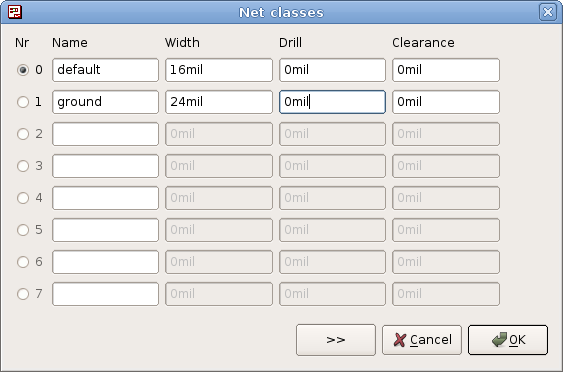Edit the 'default' name field
The height and width of the screenshot is (372, 563).
pos(105,70)
